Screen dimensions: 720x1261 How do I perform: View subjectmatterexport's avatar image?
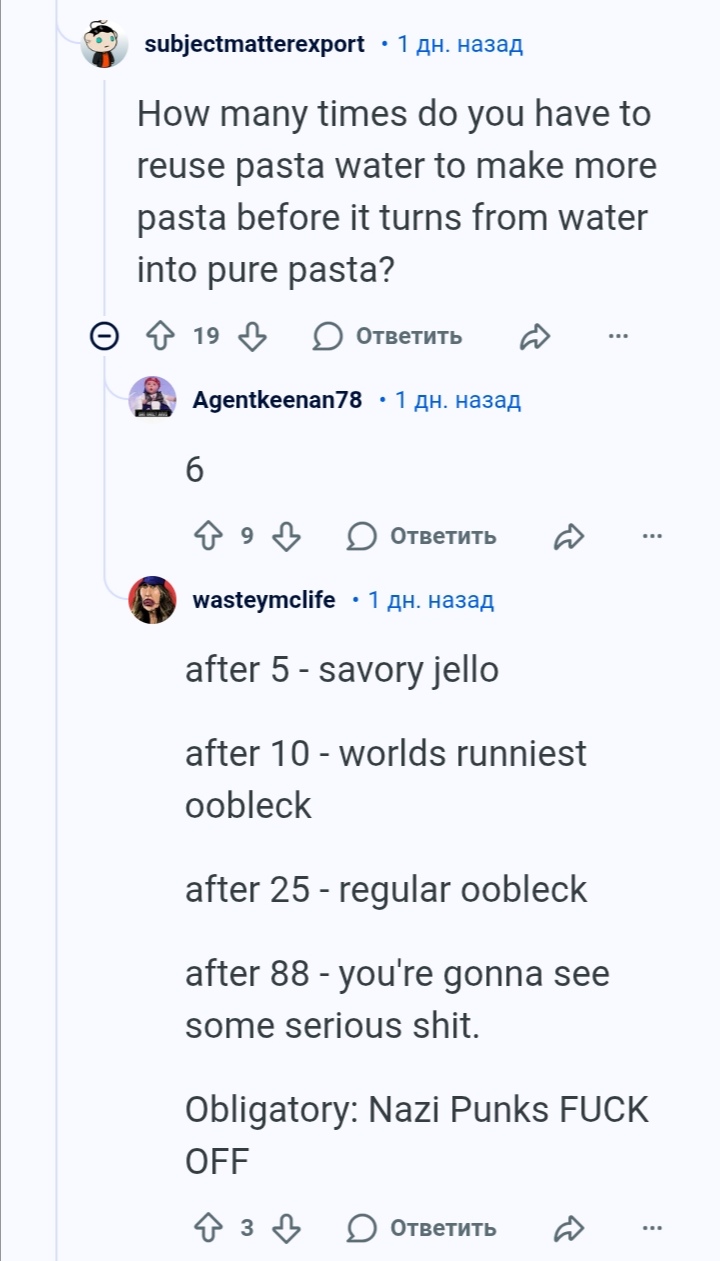pos(104,44)
